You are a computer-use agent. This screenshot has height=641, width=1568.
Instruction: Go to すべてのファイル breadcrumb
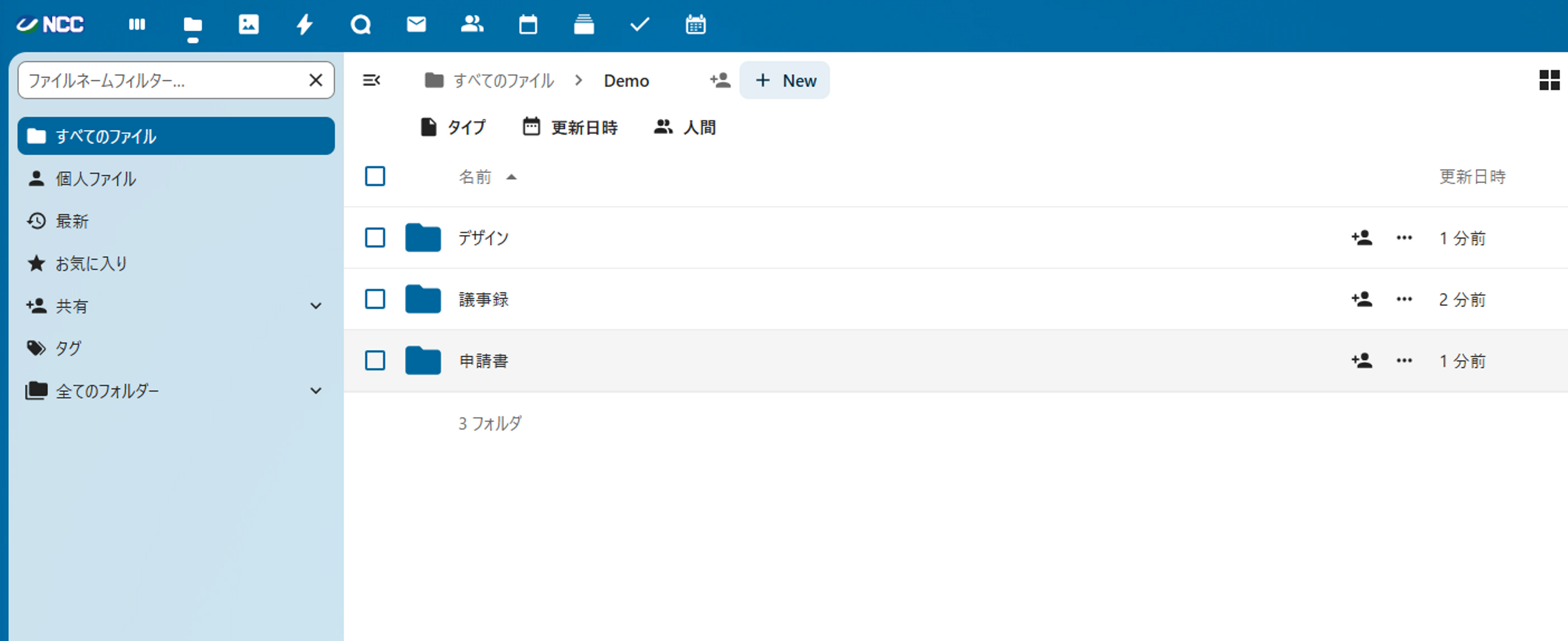490,80
